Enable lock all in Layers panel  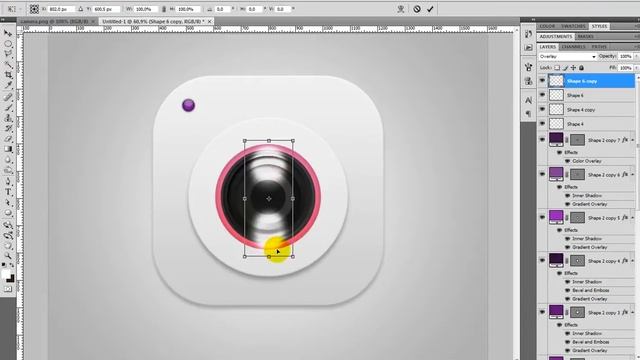click(x=581, y=68)
